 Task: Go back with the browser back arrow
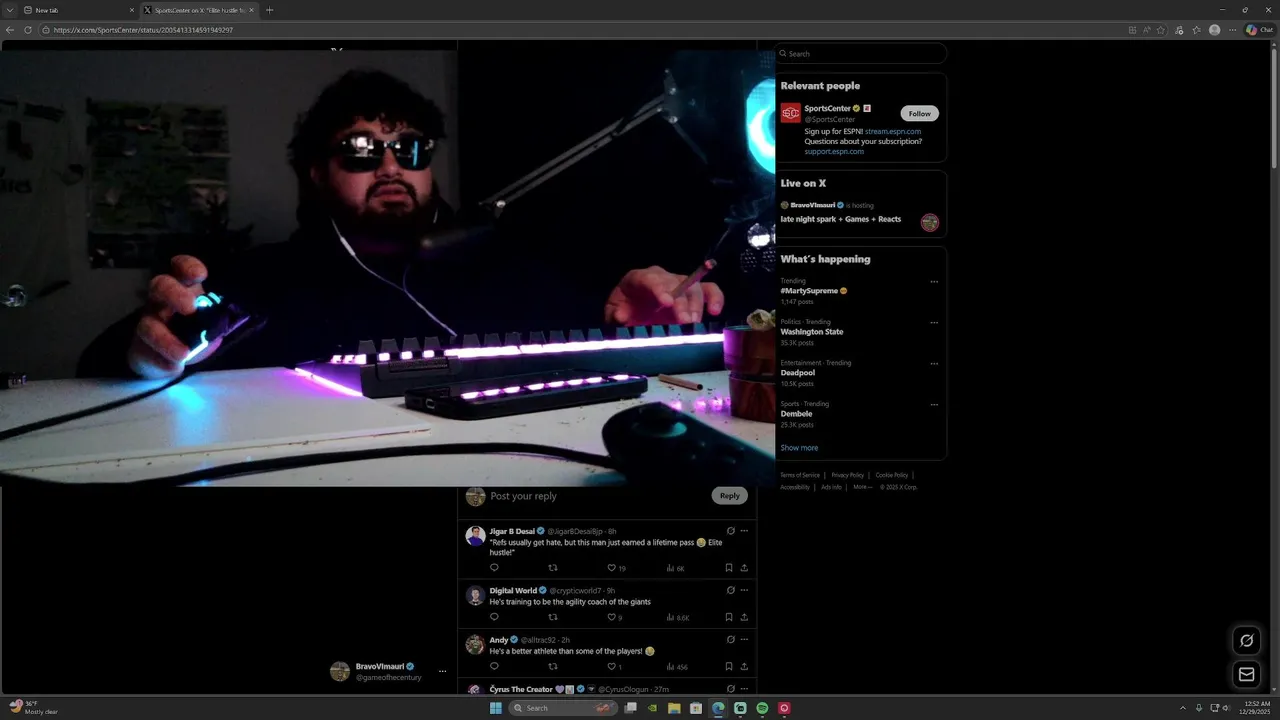point(10,30)
